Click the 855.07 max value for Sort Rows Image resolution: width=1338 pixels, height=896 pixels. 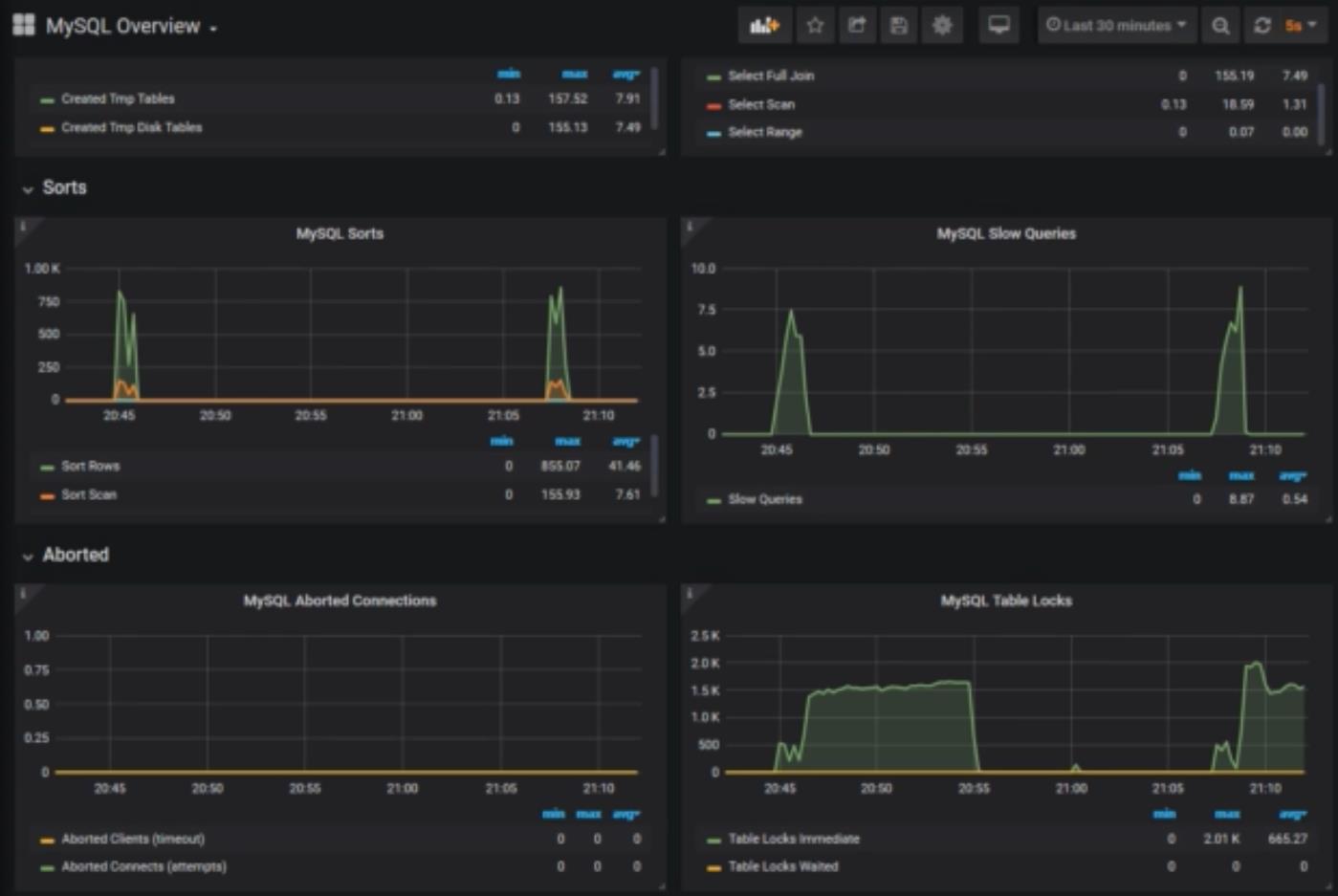point(560,466)
